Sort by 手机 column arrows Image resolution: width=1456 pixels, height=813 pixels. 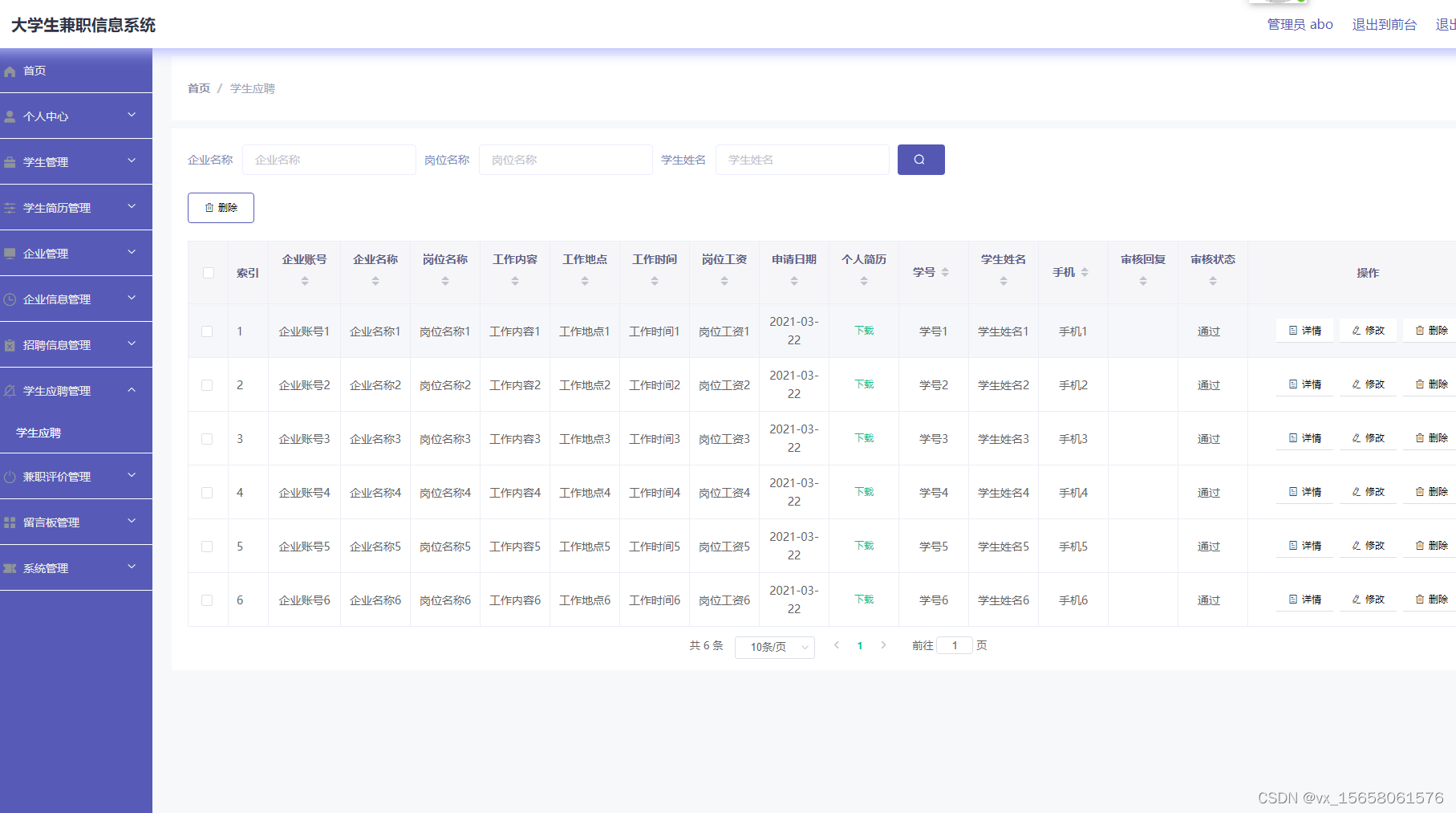[1085, 273]
